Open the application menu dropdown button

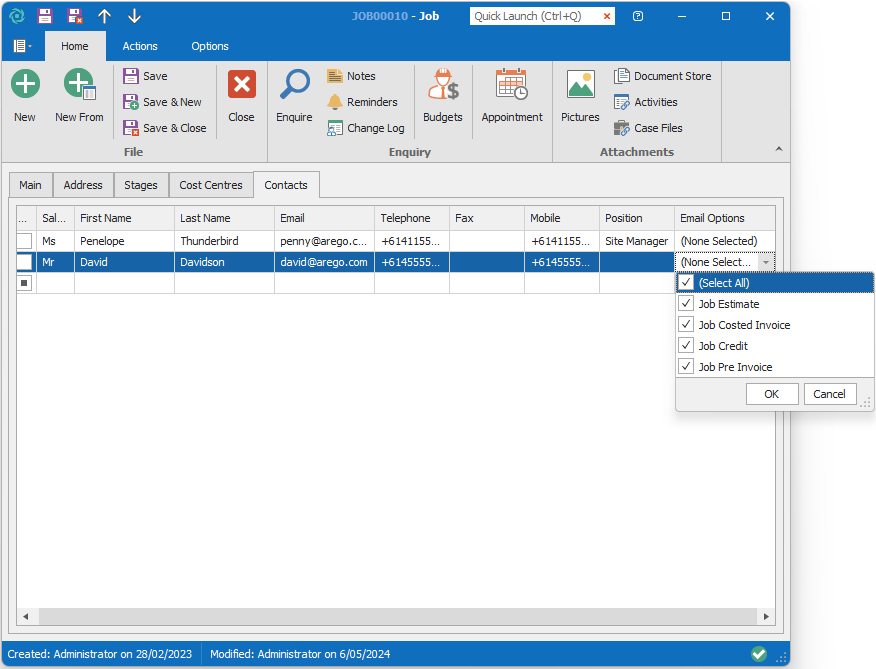[22, 46]
